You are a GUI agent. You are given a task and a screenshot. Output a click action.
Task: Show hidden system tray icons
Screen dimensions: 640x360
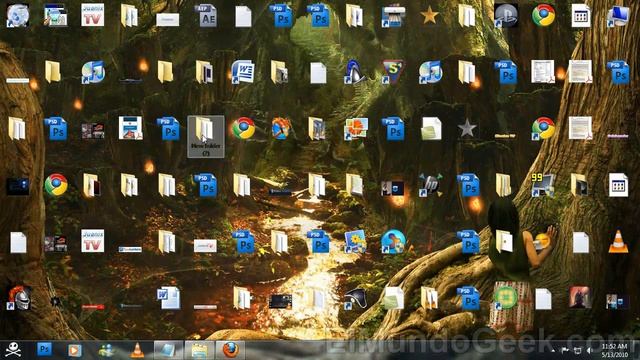tap(553, 350)
